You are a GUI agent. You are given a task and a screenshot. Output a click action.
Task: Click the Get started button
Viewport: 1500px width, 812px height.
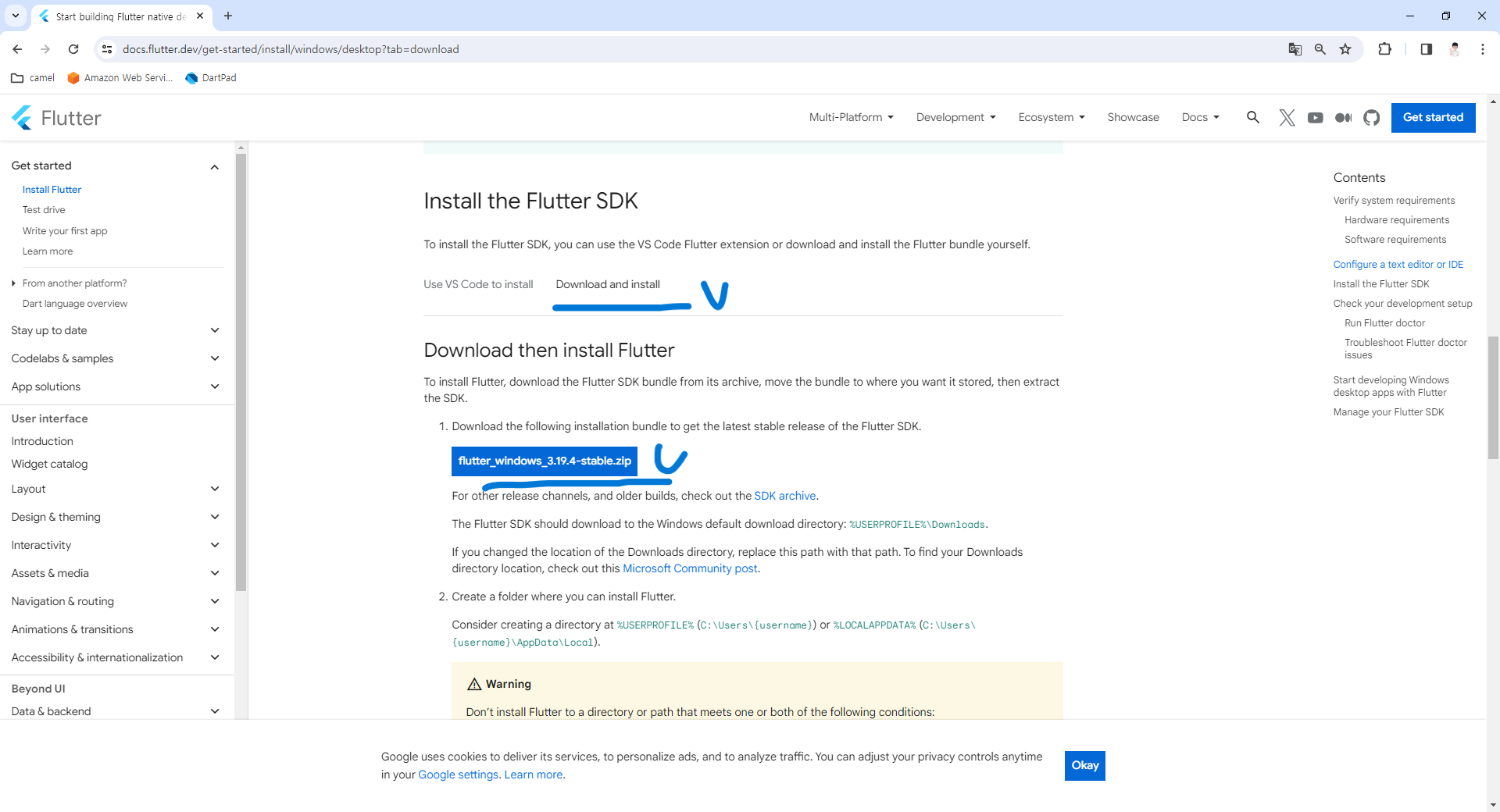click(1433, 118)
